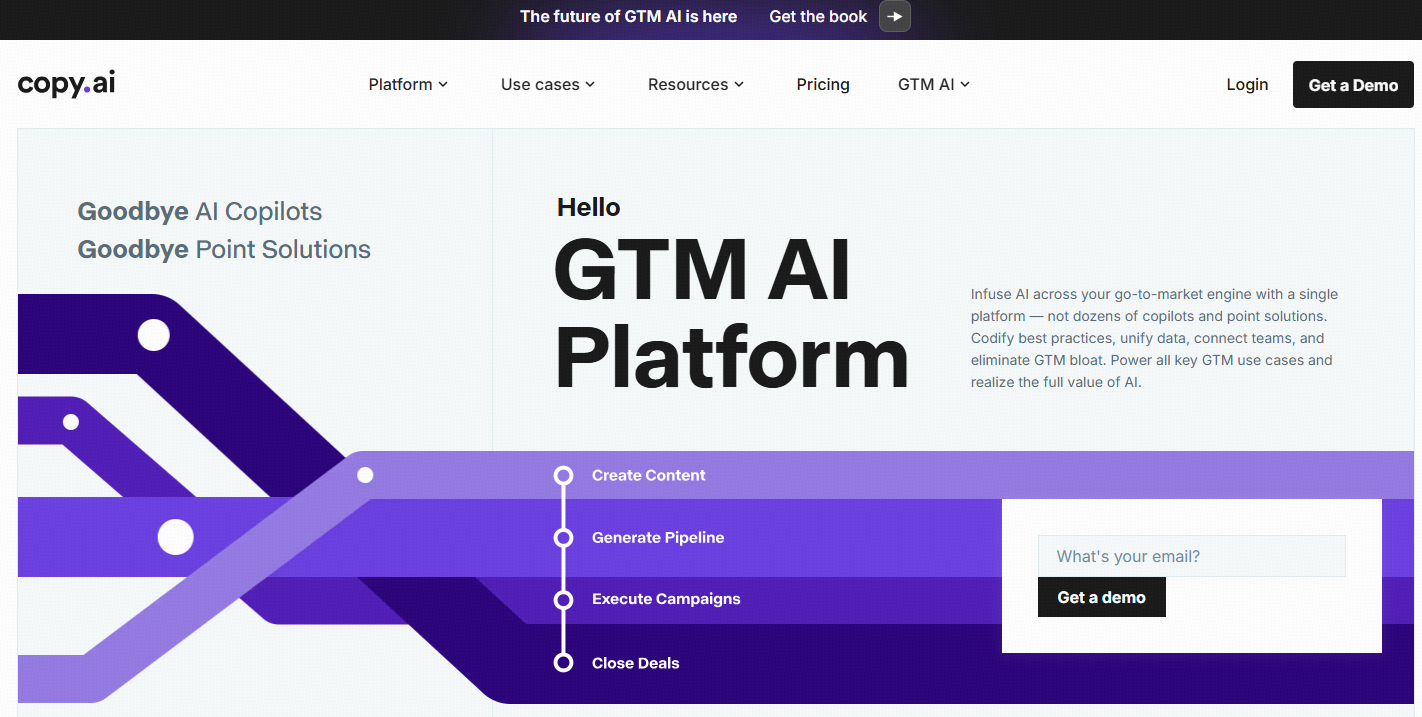The image size is (1422, 717).
Task: Open the GTM AI menu label
Action: (x=926, y=85)
